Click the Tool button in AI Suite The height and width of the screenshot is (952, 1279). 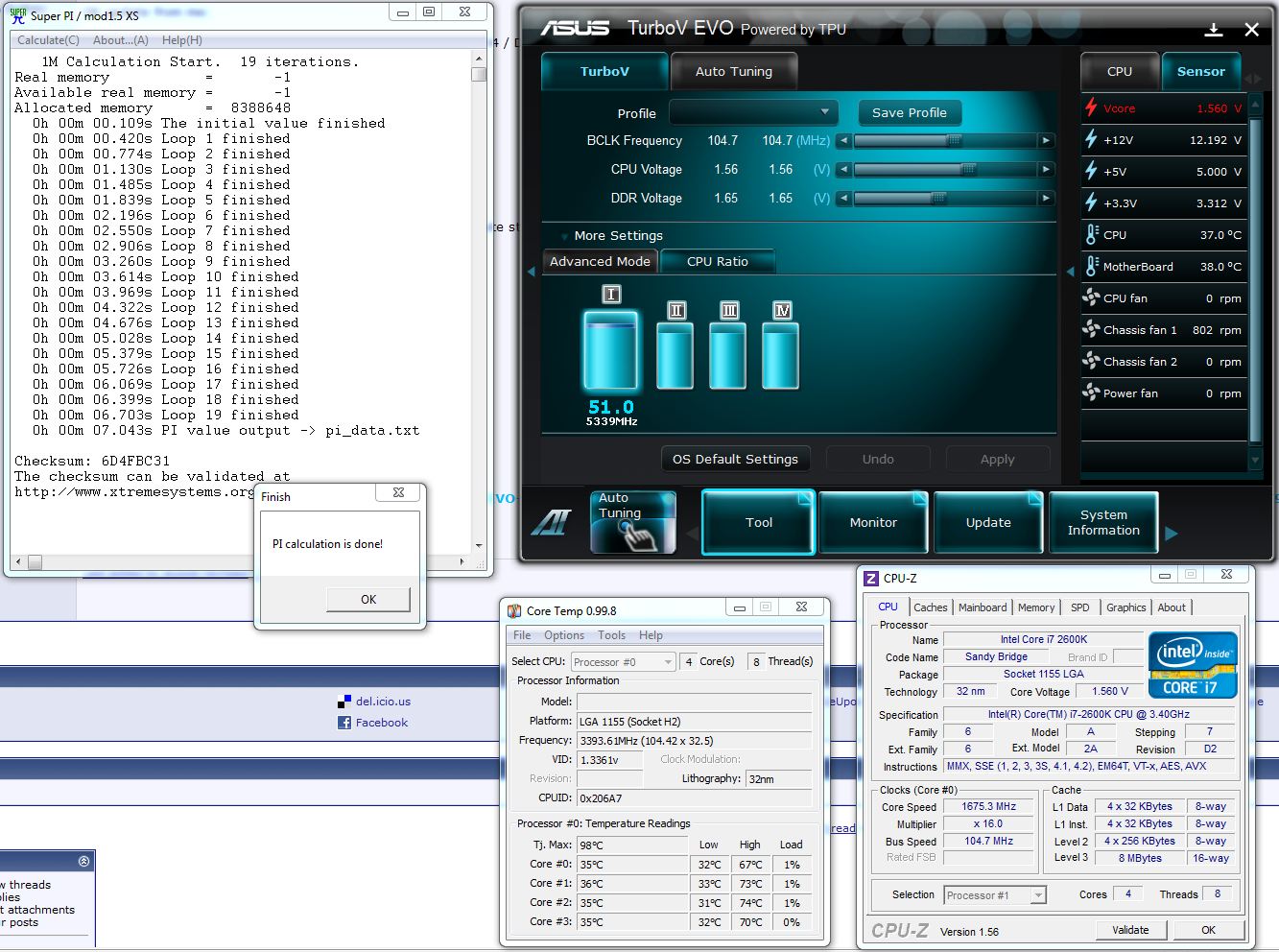coord(758,522)
